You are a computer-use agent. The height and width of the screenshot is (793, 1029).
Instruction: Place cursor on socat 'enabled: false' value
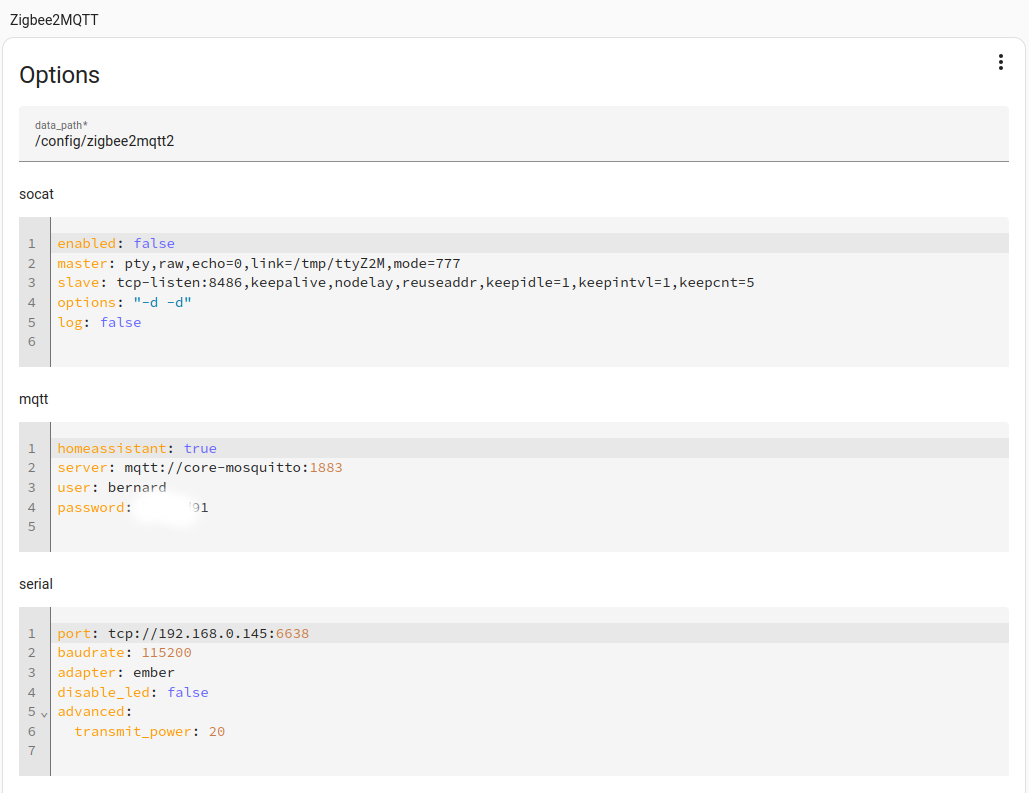pyautogui.click(x=153, y=244)
